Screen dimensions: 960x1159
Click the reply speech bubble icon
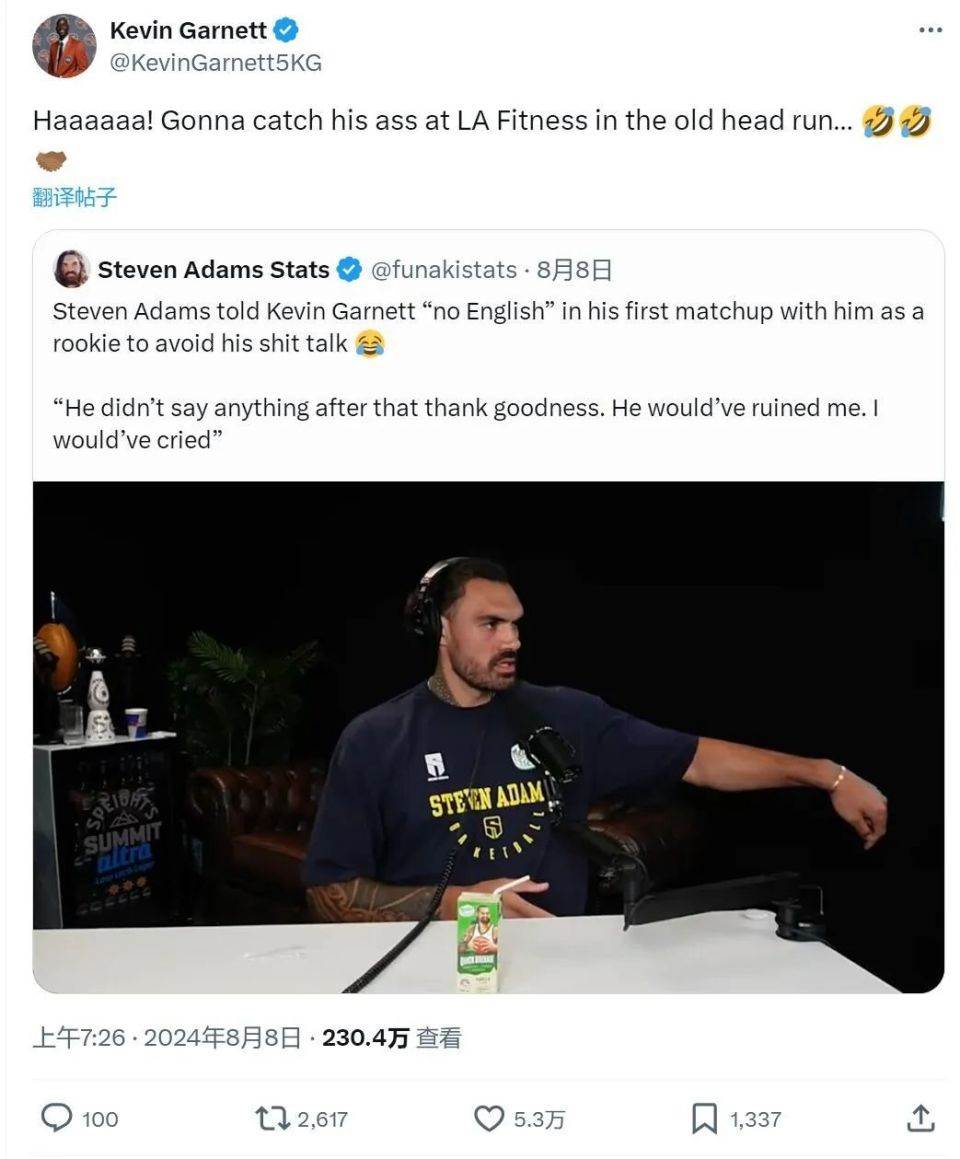[56, 1118]
